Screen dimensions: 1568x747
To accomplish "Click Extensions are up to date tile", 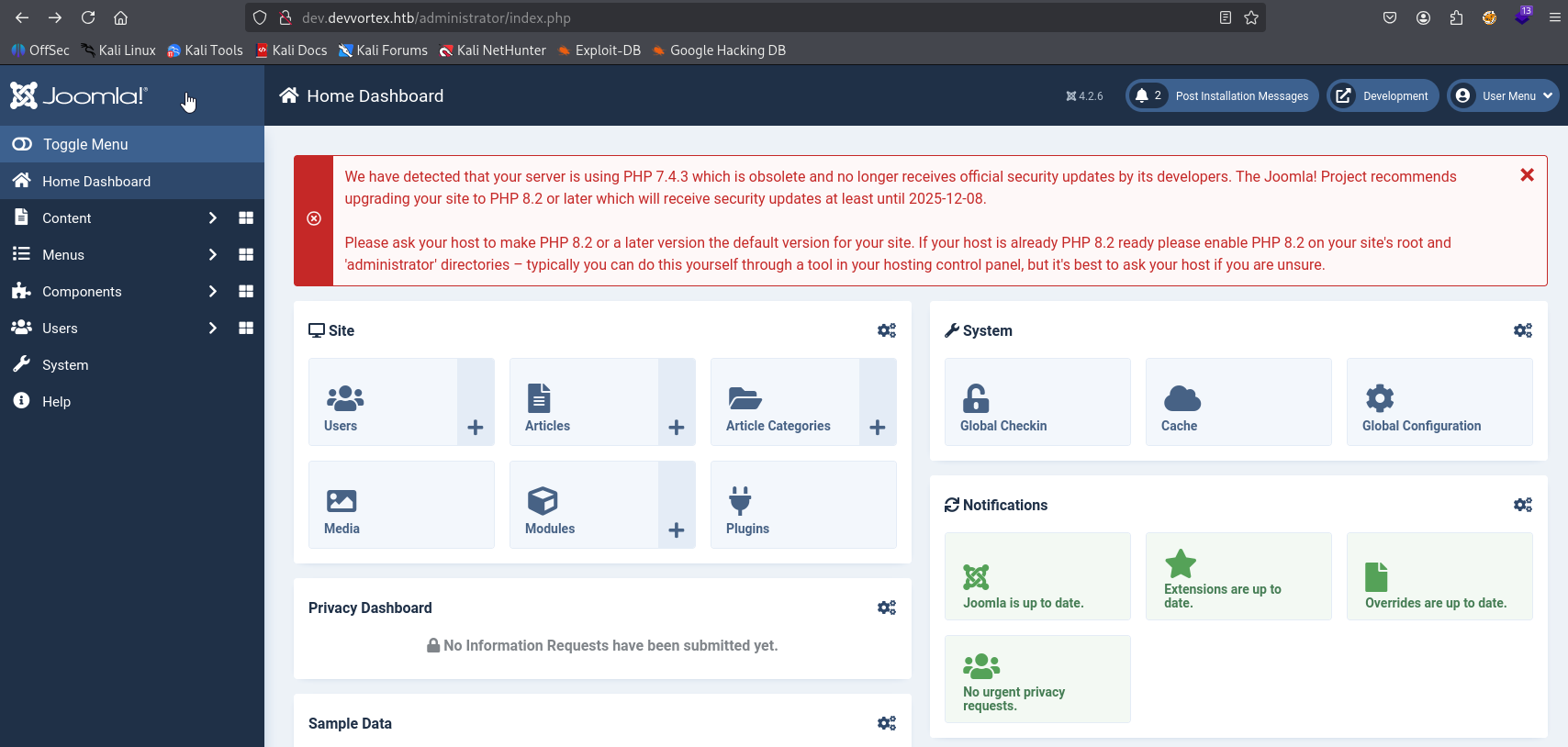I will point(1238,576).
